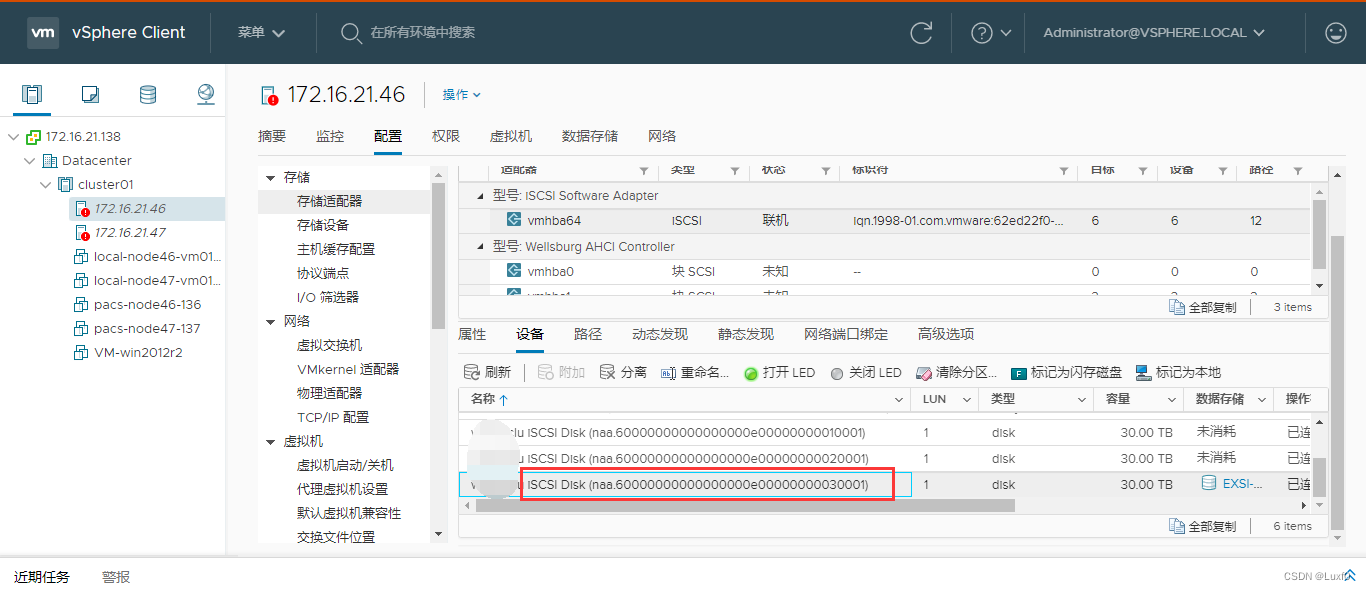Open the 高级选项 tab
This screenshot has height=590, width=1366.
coord(946,334)
